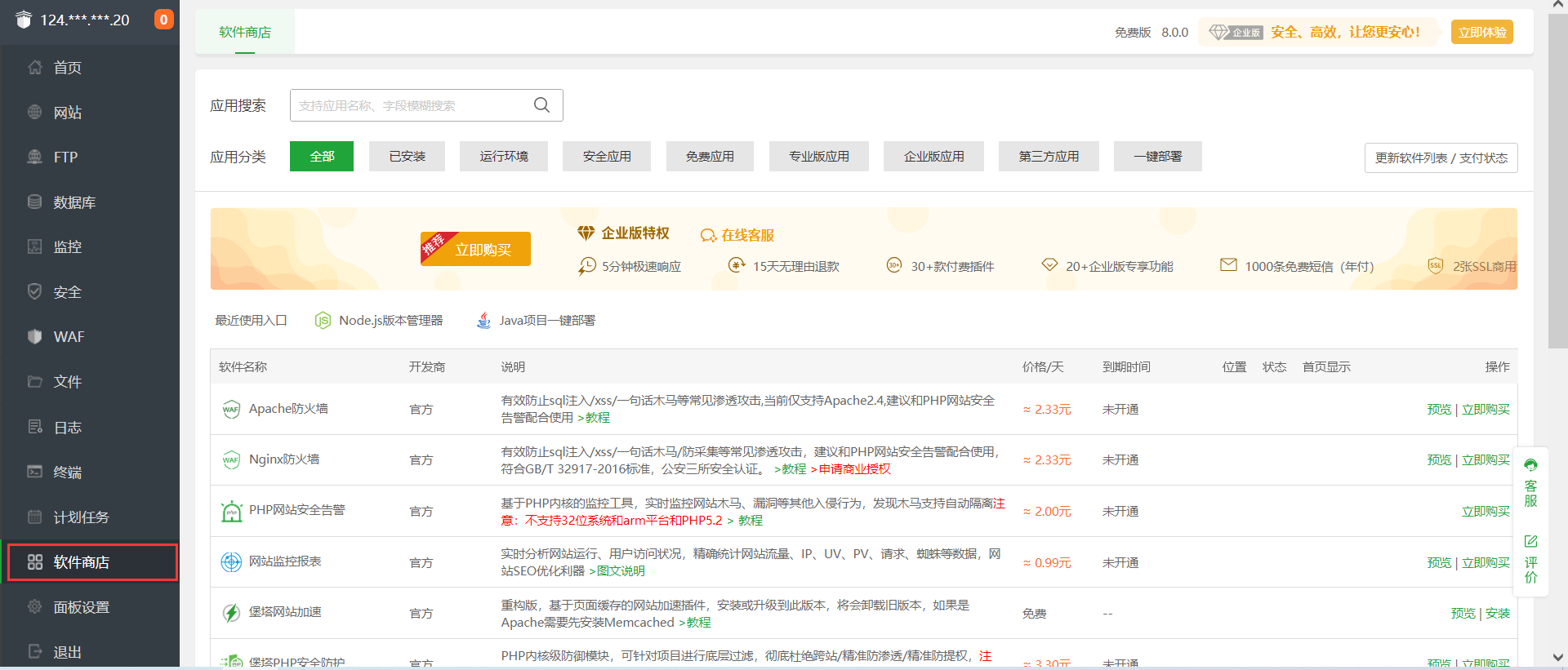Click 安装 for 堡塔网站加速
The width and height of the screenshot is (1568, 670).
(x=1498, y=613)
